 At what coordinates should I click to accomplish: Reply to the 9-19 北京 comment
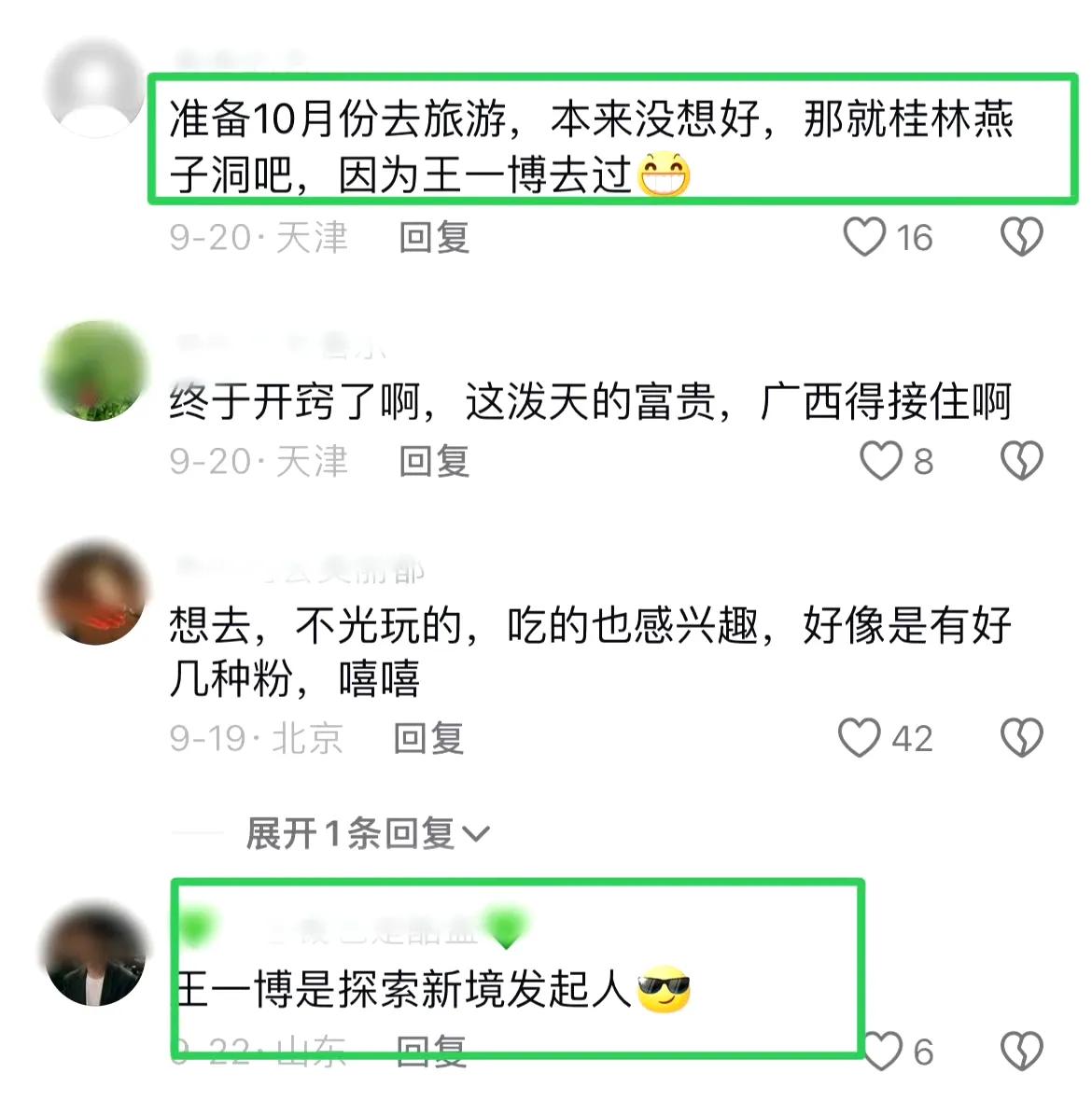[429, 737]
